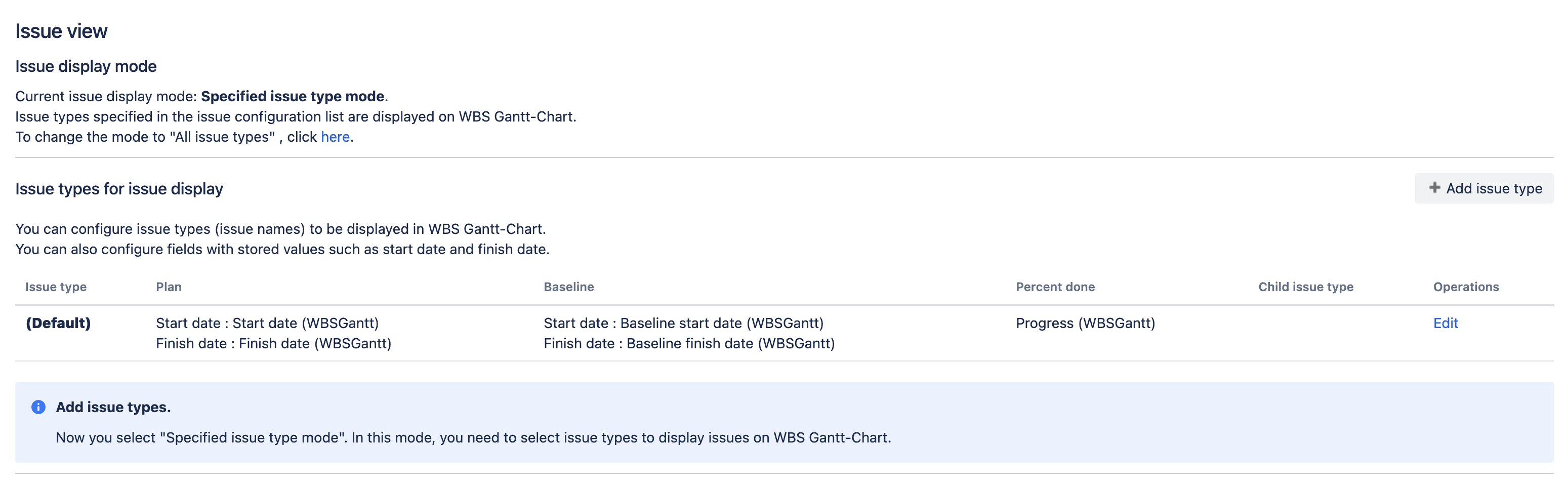Click the plus icon beside Add issue type
This screenshot has height=484, width=1568.
[1434, 188]
